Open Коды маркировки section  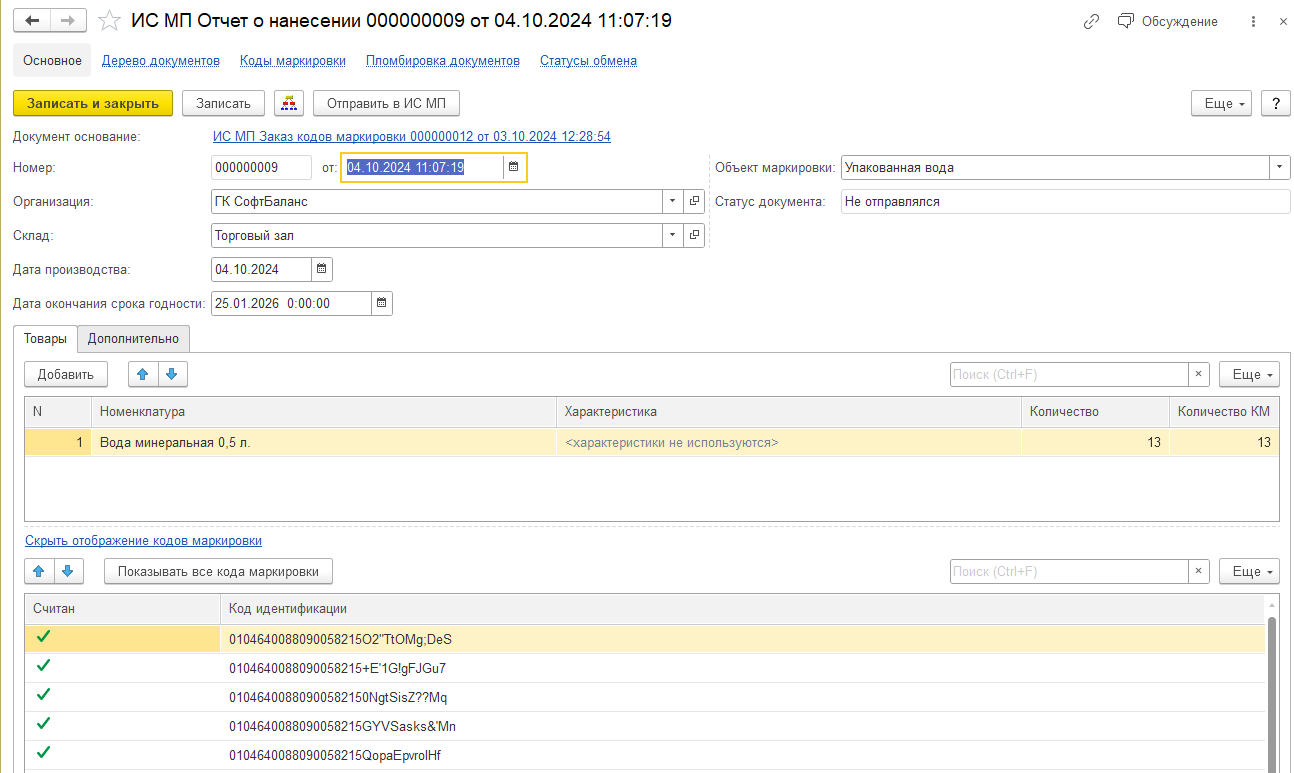click(292, 60)
